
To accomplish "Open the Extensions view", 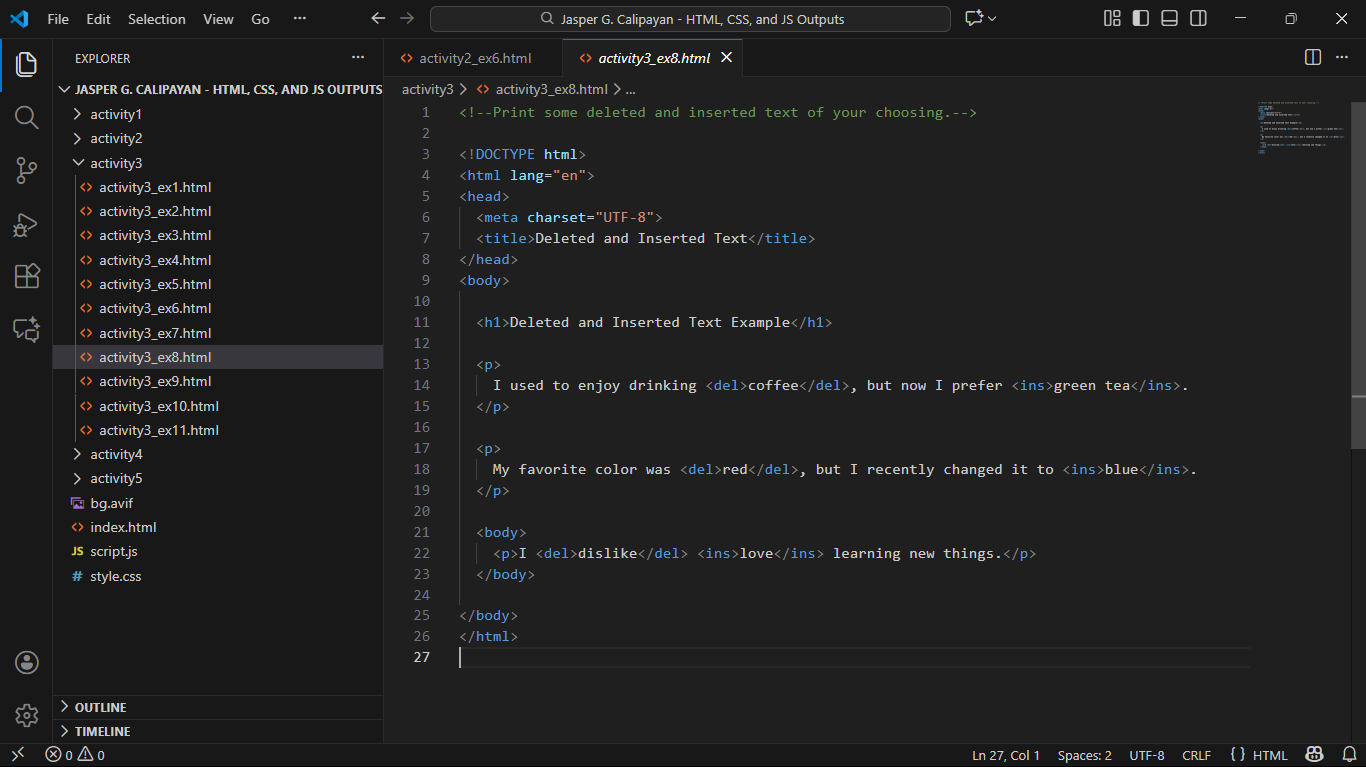I will [27, 276].
